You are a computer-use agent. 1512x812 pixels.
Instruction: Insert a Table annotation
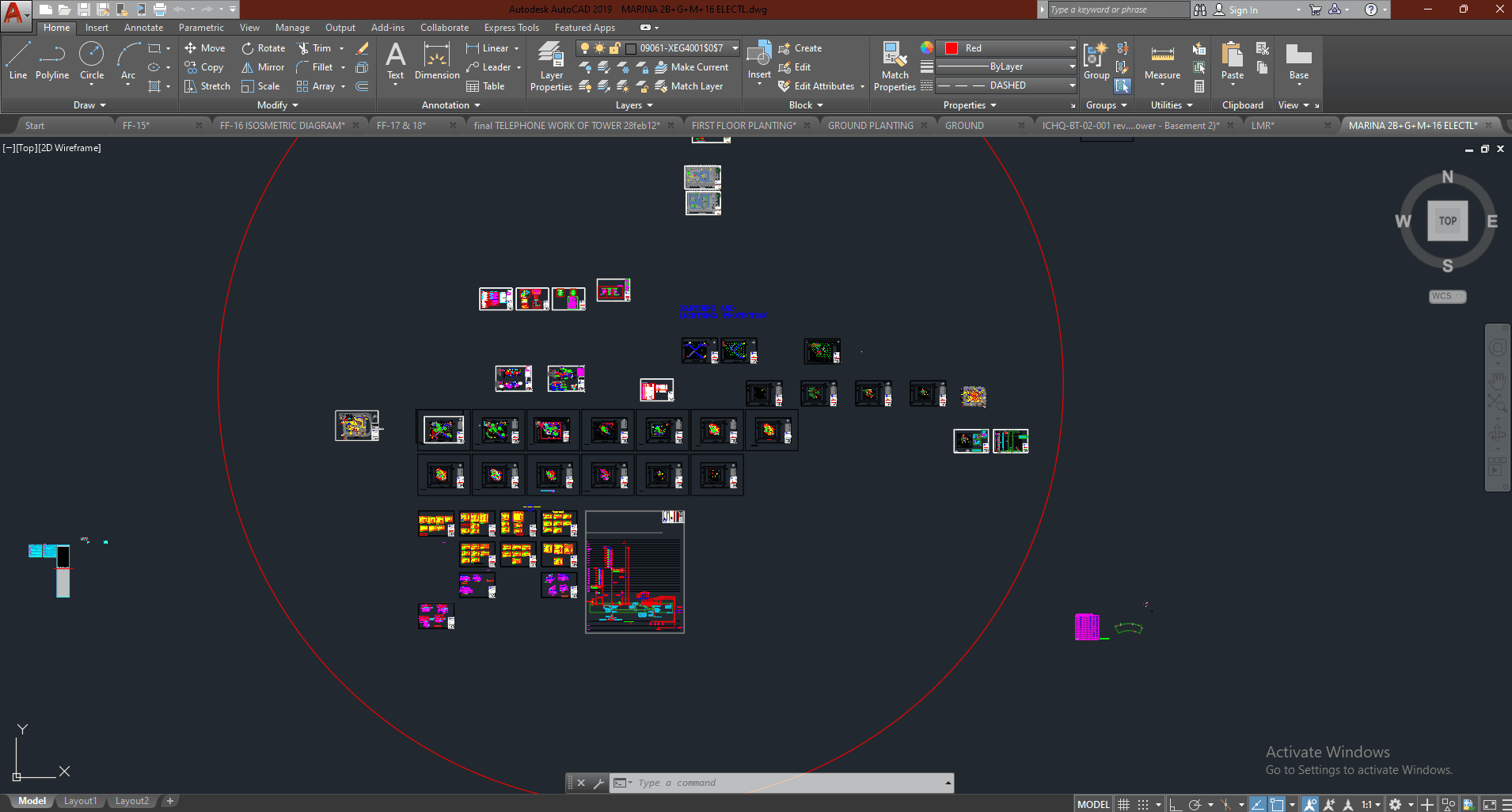[485, 86]
